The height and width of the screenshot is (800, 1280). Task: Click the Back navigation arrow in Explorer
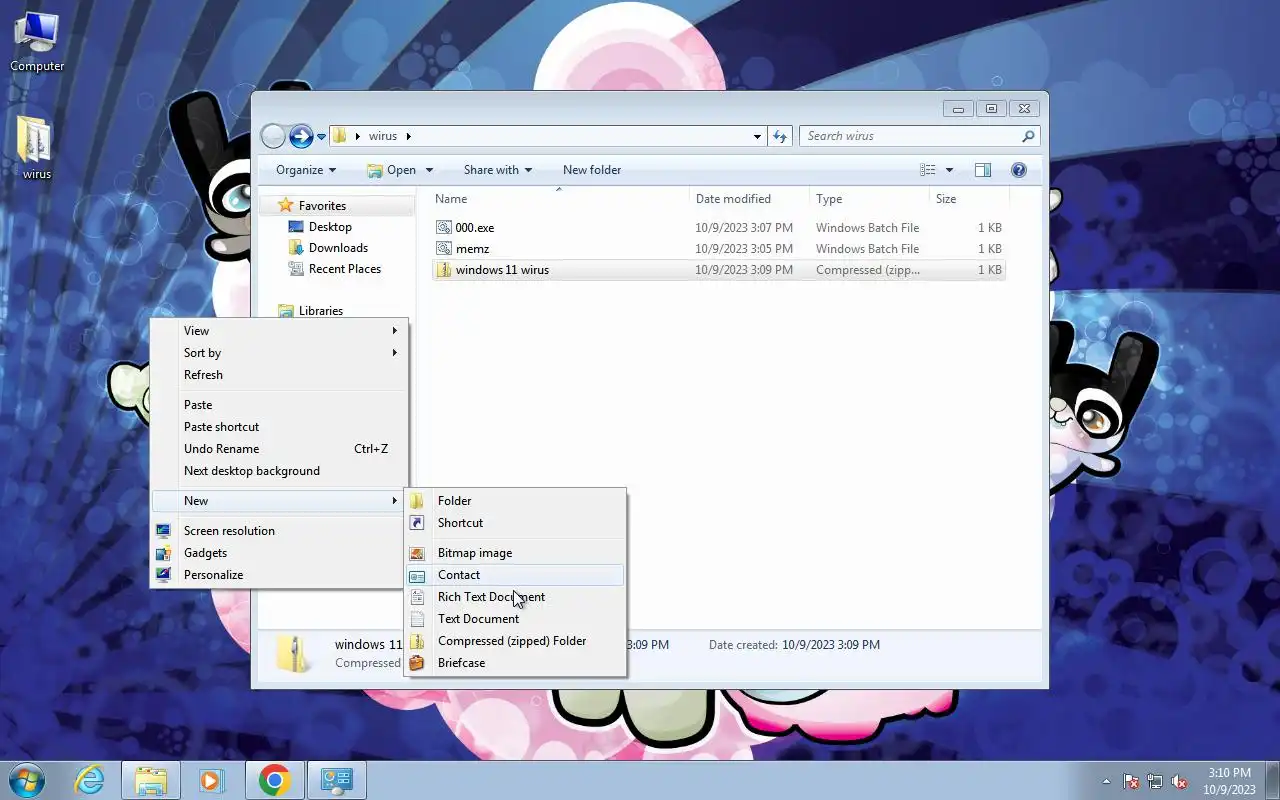273,136
